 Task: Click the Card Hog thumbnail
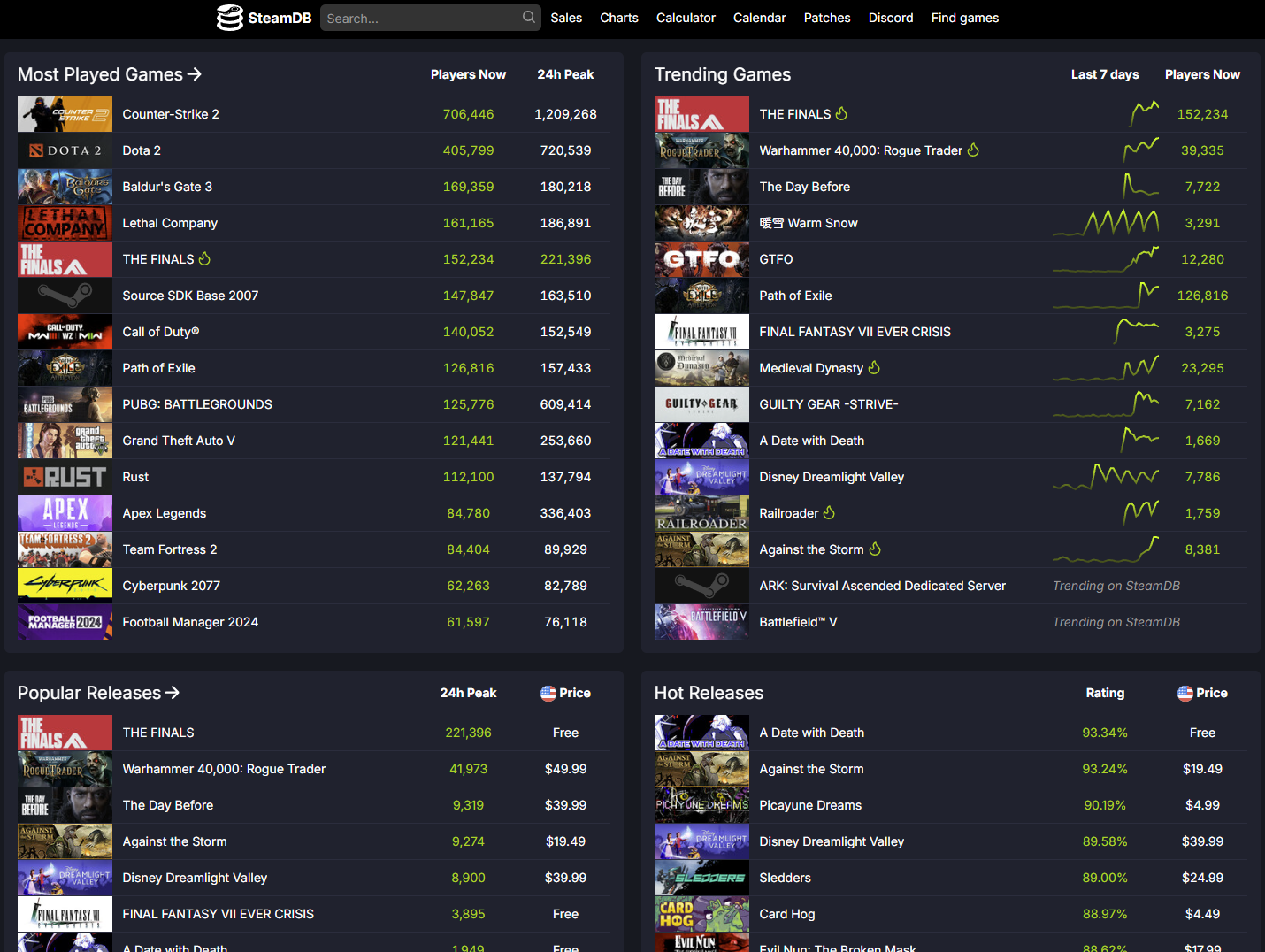pos(702,914)
